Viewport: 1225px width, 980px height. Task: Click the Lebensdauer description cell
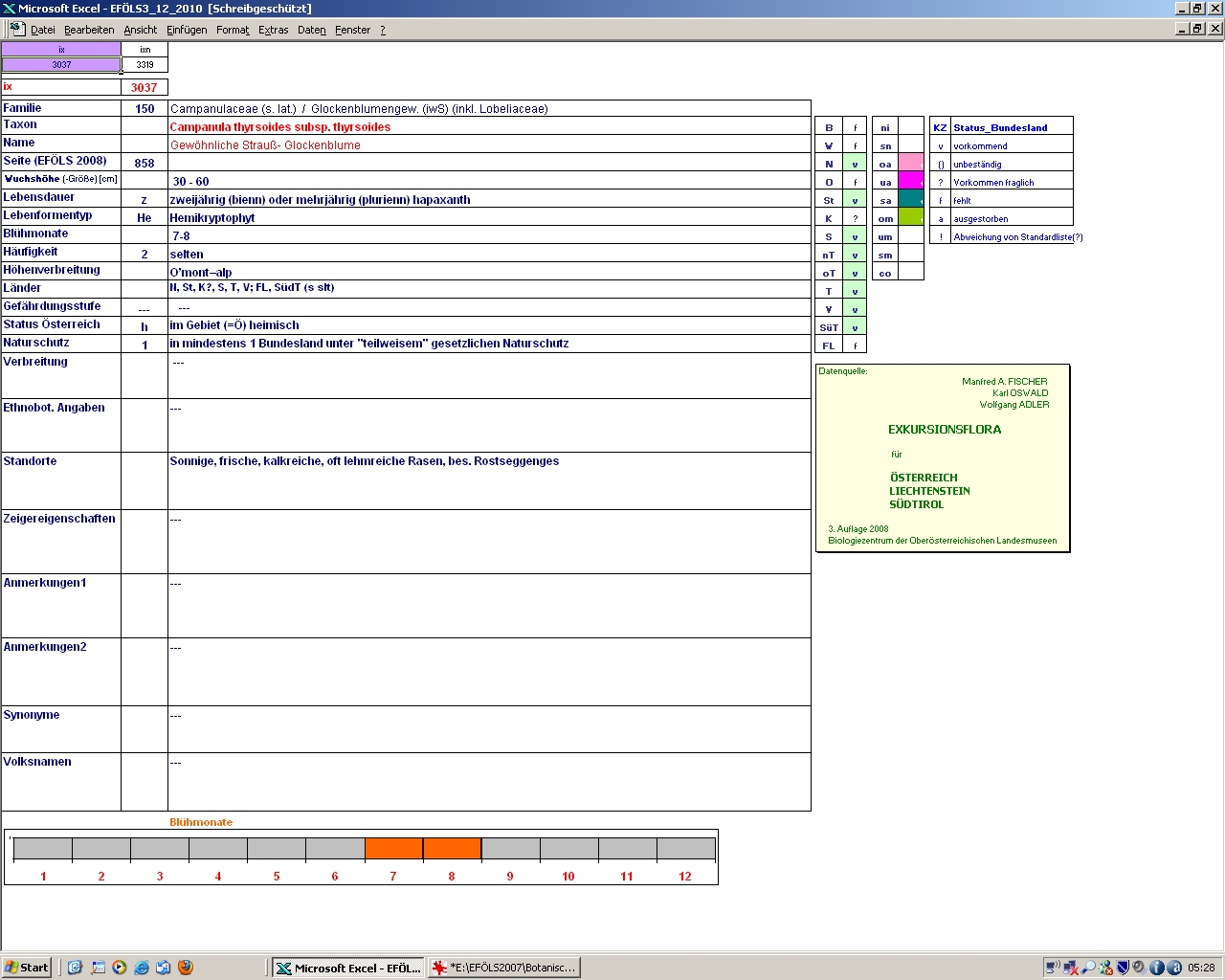(489, 200)
